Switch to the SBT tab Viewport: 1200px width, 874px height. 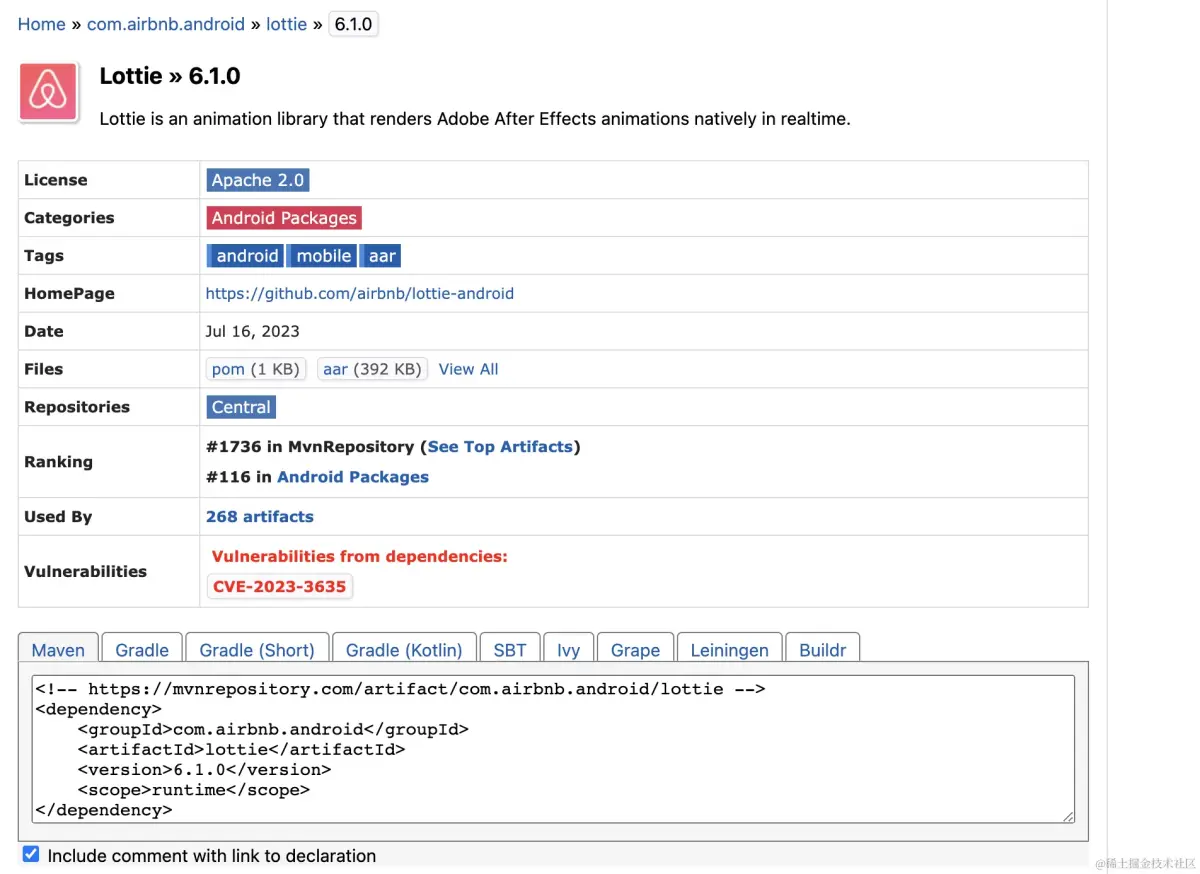[x=510, y=649]
